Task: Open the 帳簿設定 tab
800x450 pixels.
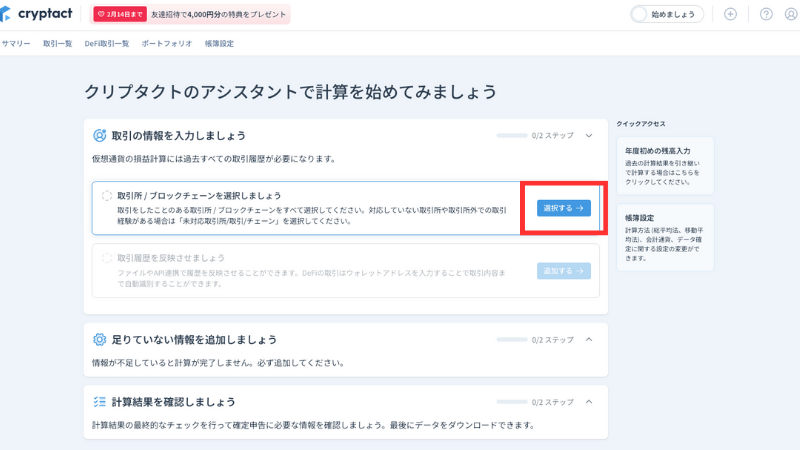Action: (x=219, y=44)
